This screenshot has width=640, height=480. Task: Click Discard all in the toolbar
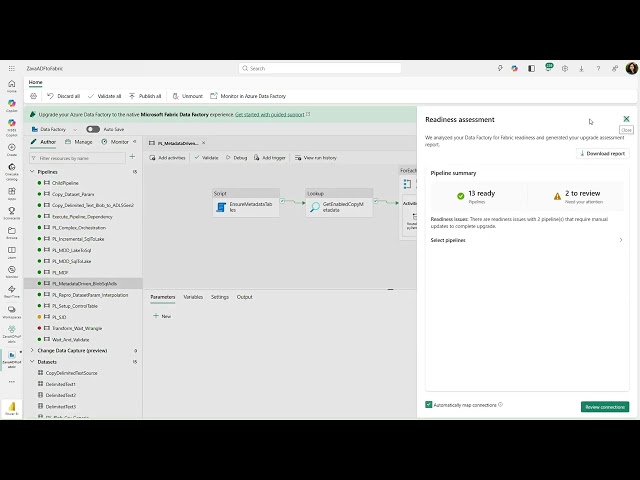[x=63, y=96]
